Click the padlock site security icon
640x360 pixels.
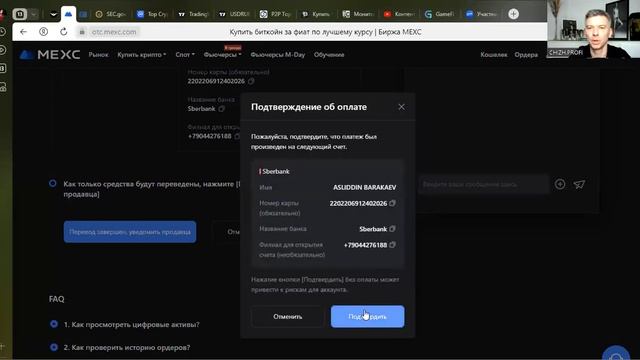click(82, 32)
